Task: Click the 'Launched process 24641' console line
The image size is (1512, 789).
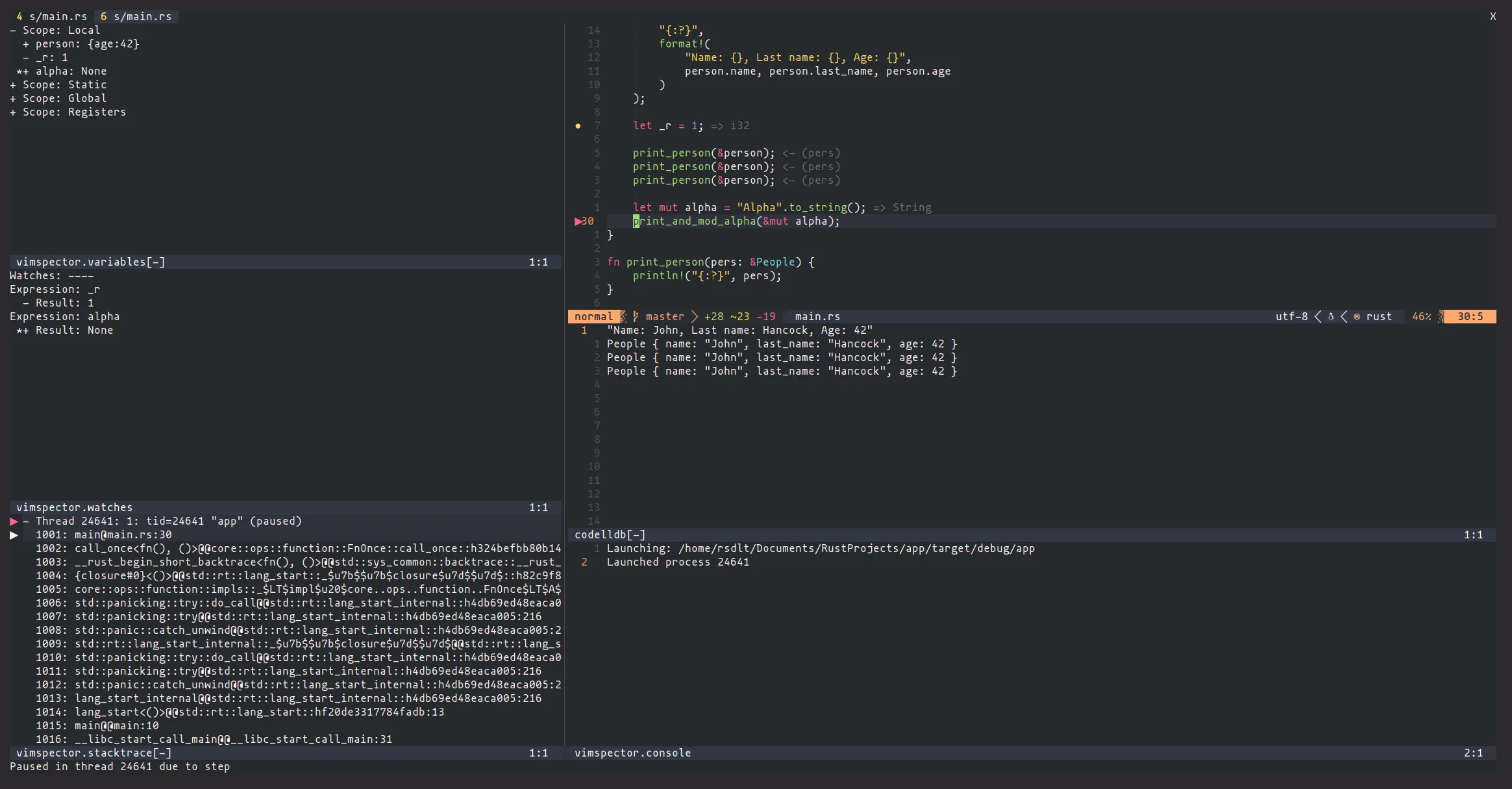Action: pos(678,562)
